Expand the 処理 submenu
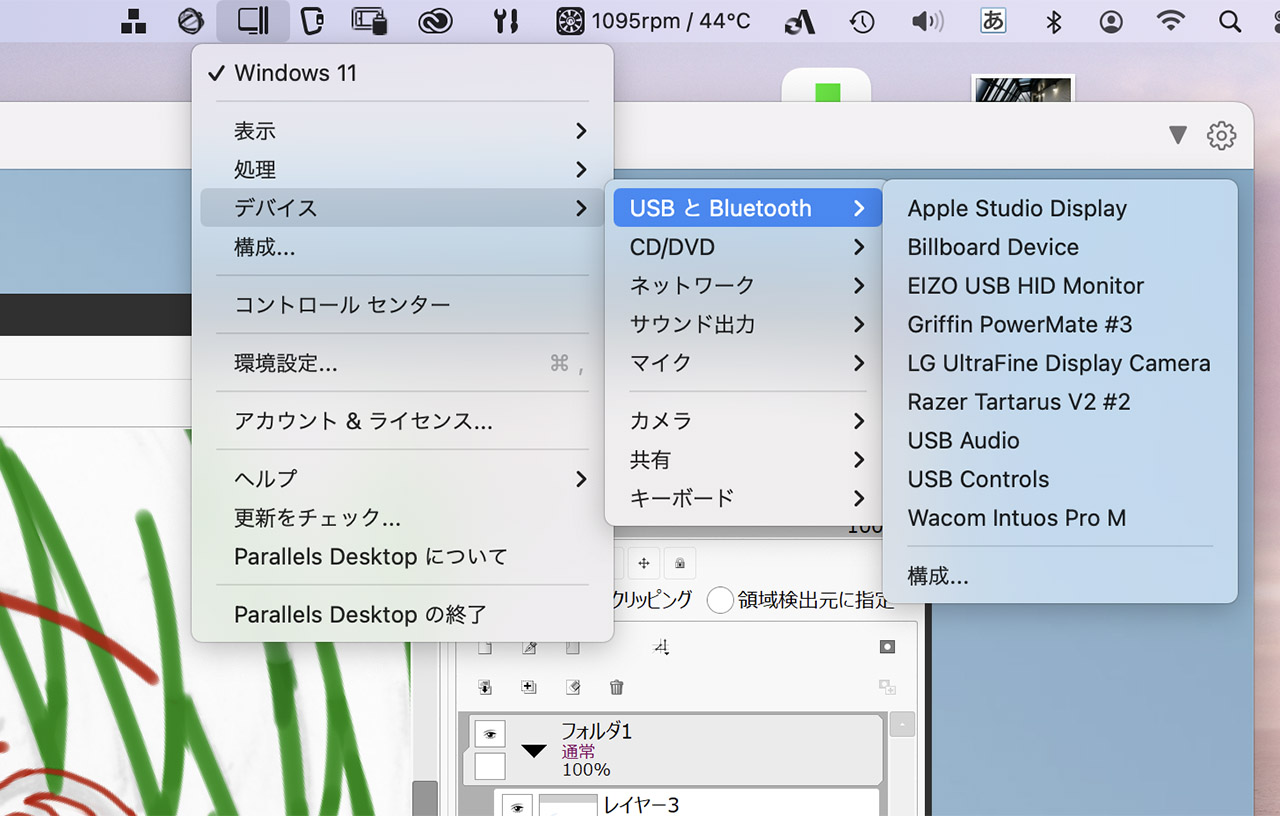Screen dimensions: 1280x816 [402, 170]
